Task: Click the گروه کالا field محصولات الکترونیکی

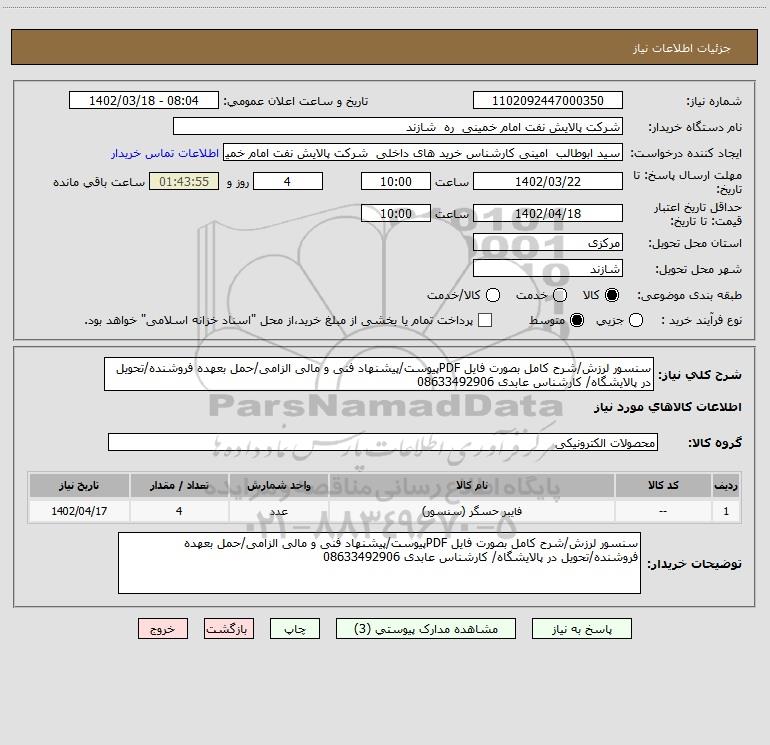Action: click(383, 442)
